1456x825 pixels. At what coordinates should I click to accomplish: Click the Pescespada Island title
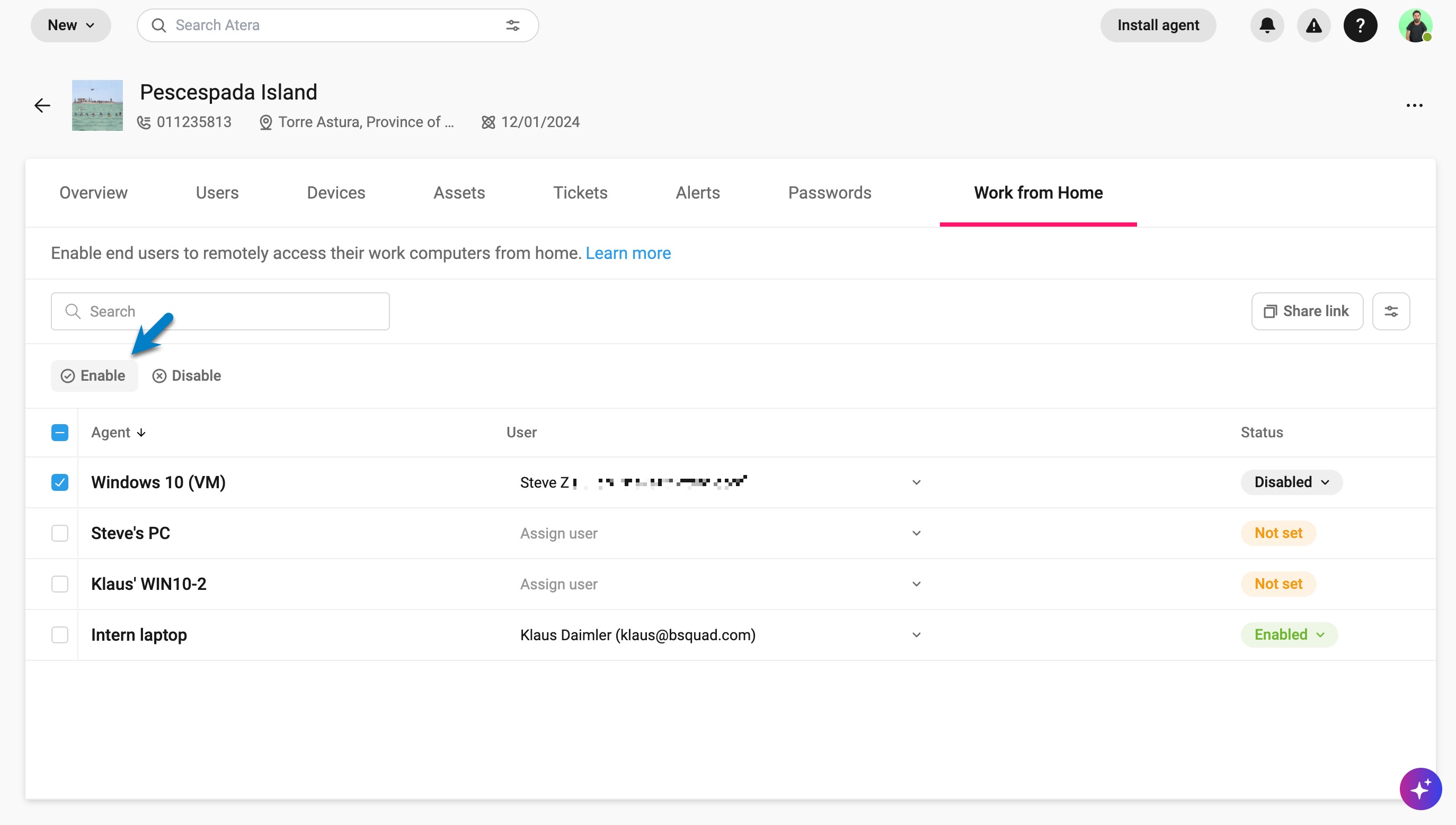pyautogui.click(x=228, y=92)
